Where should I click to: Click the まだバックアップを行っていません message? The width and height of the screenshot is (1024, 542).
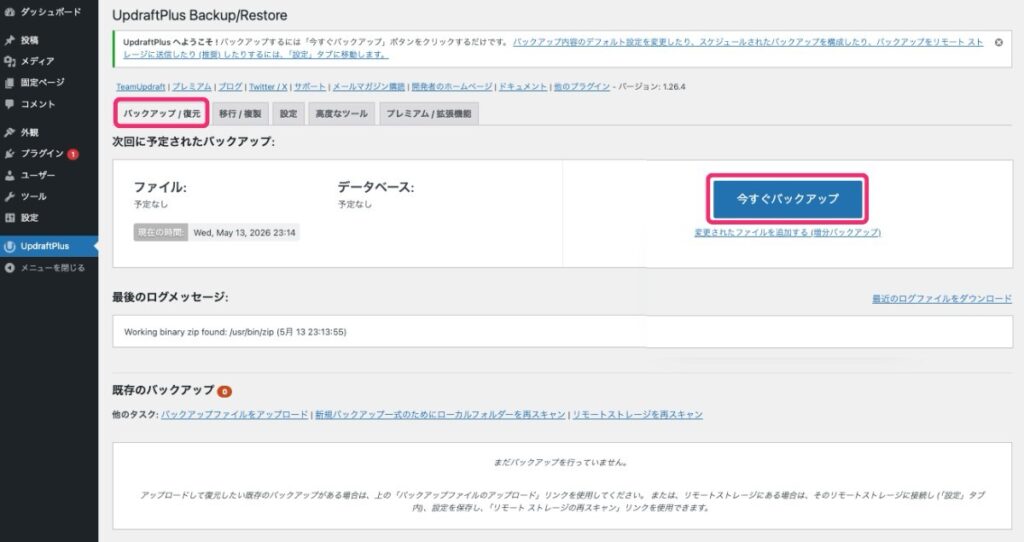(562, 462)
